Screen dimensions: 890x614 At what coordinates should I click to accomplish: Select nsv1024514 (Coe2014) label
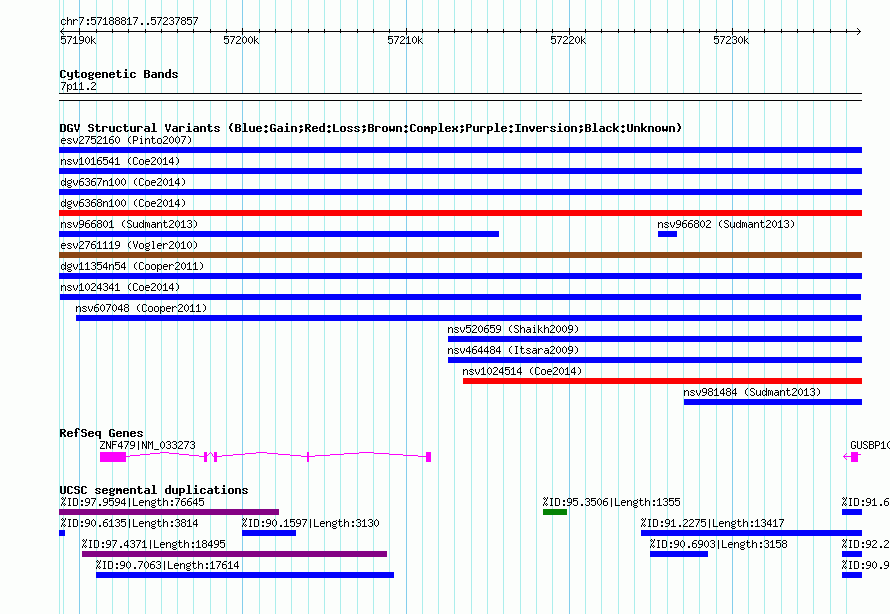point(522,371)
